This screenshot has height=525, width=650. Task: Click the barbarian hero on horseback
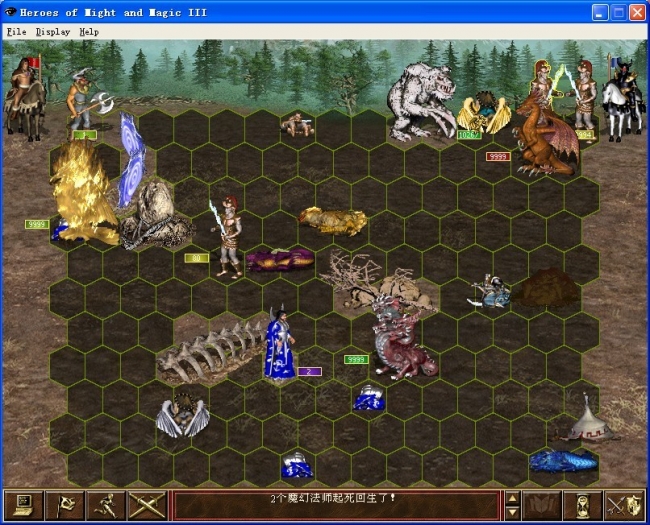(25, 97)
